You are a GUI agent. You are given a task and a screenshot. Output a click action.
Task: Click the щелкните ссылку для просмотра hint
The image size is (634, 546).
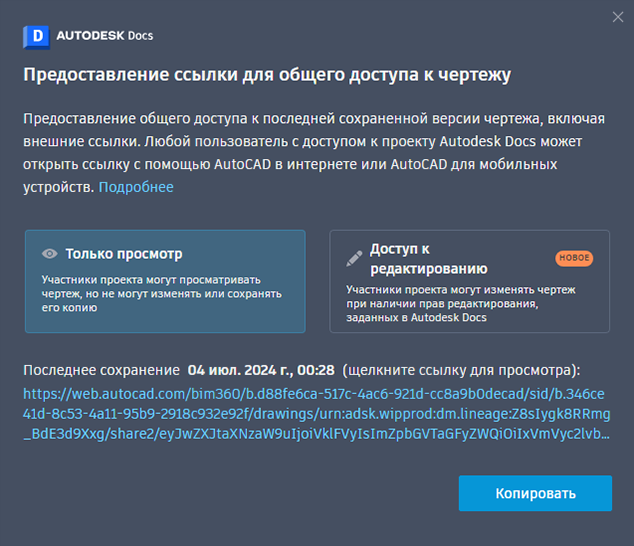[461, 370]
